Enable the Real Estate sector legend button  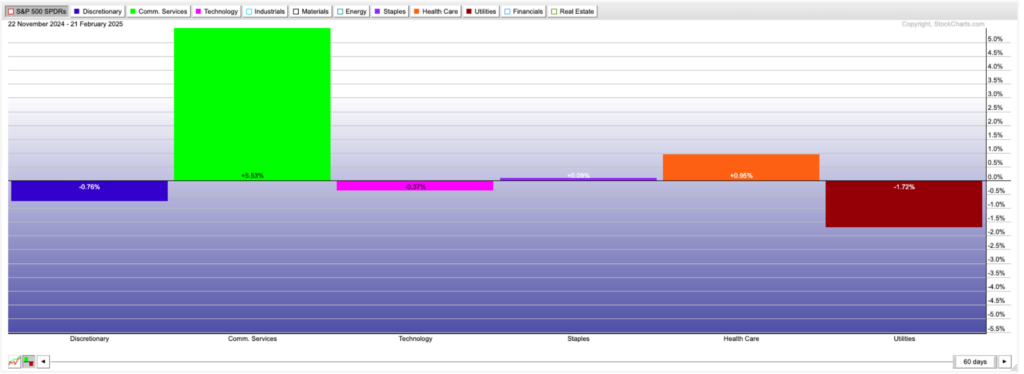tap(572, 11)
